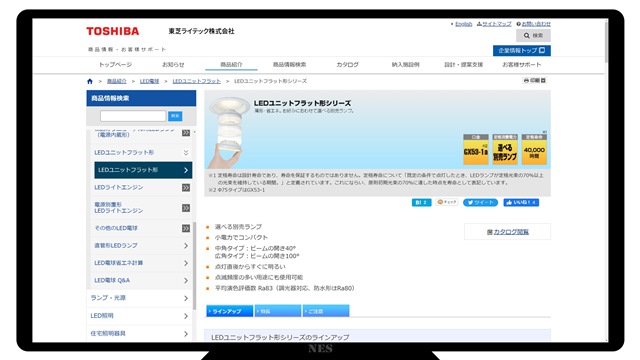Click the GX53-1a badge icon

point(476,149)
